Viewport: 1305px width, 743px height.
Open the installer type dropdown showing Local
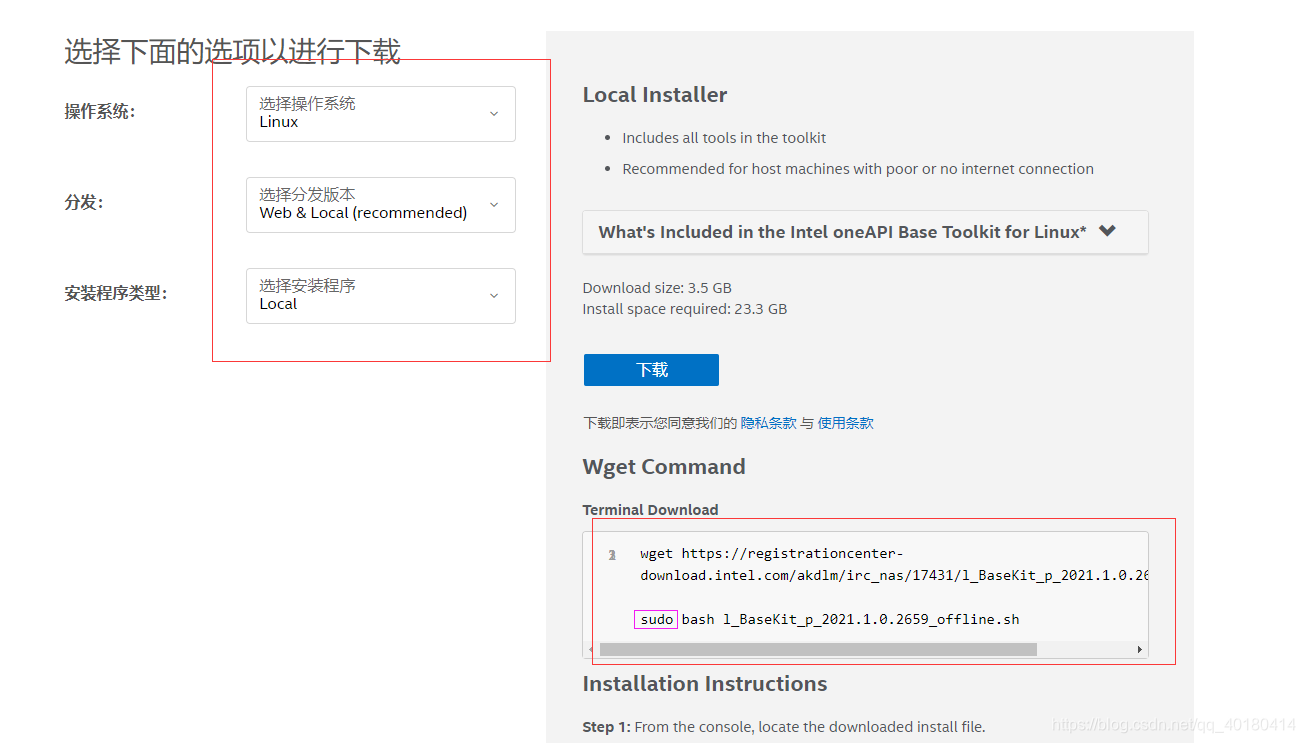tap(381, 295)
